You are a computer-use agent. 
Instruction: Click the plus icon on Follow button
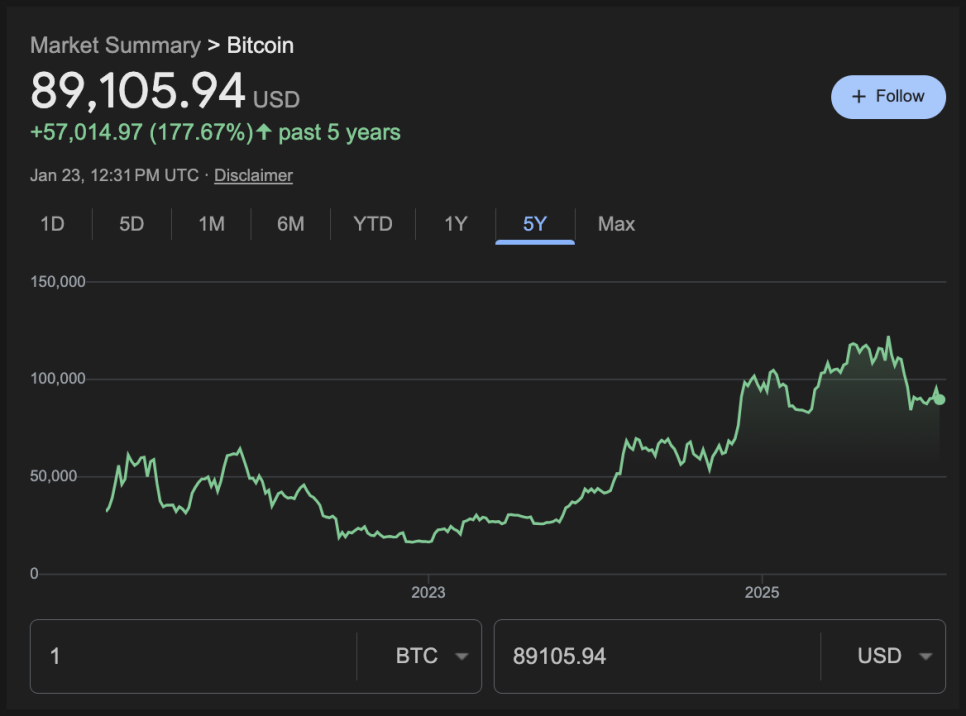point(858,97)
